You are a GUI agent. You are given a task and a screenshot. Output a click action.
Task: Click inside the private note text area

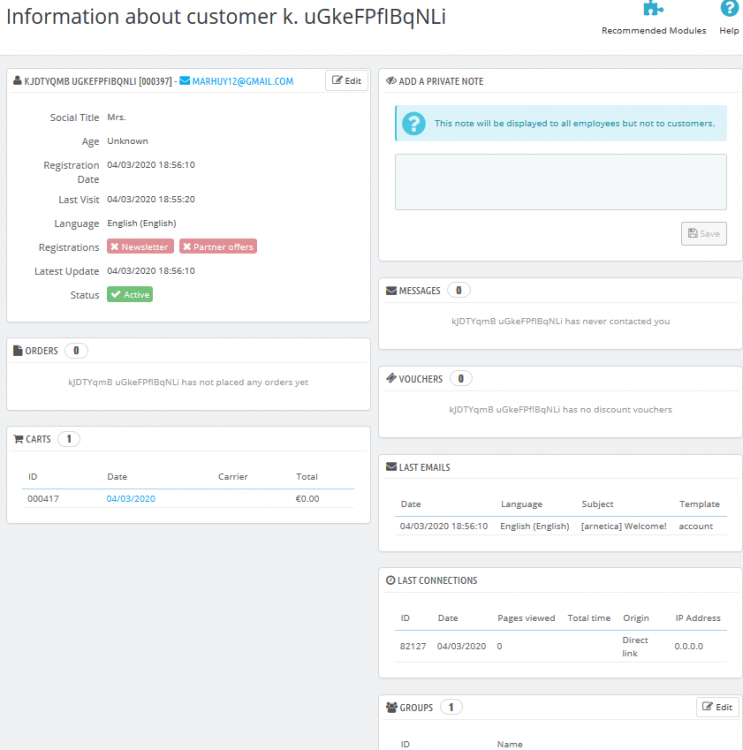pyautogui.click(x=561, y=182)
